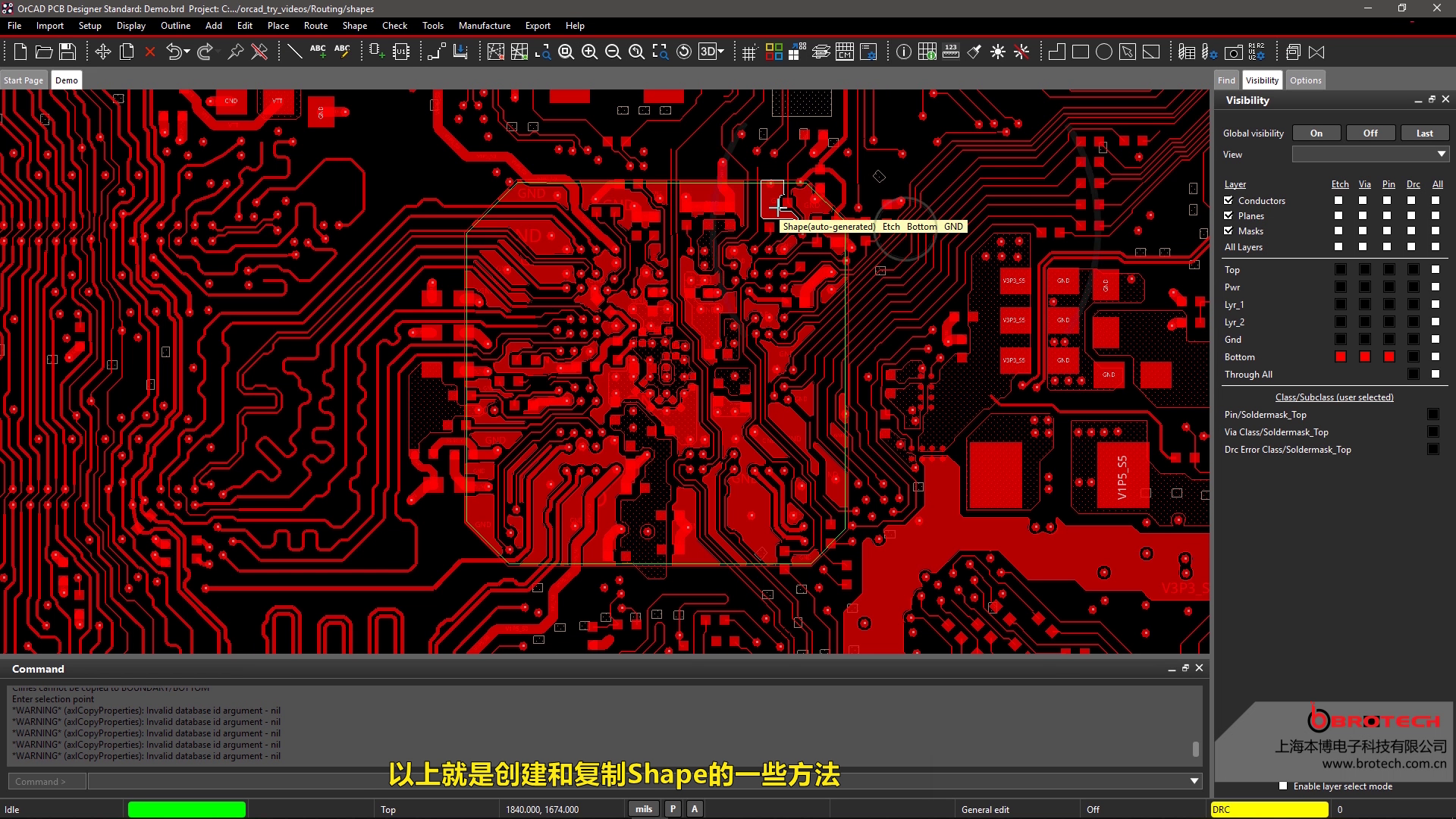Click the Measure ruler icon
The image size is (1456, 819).
(x=951, y=52)
